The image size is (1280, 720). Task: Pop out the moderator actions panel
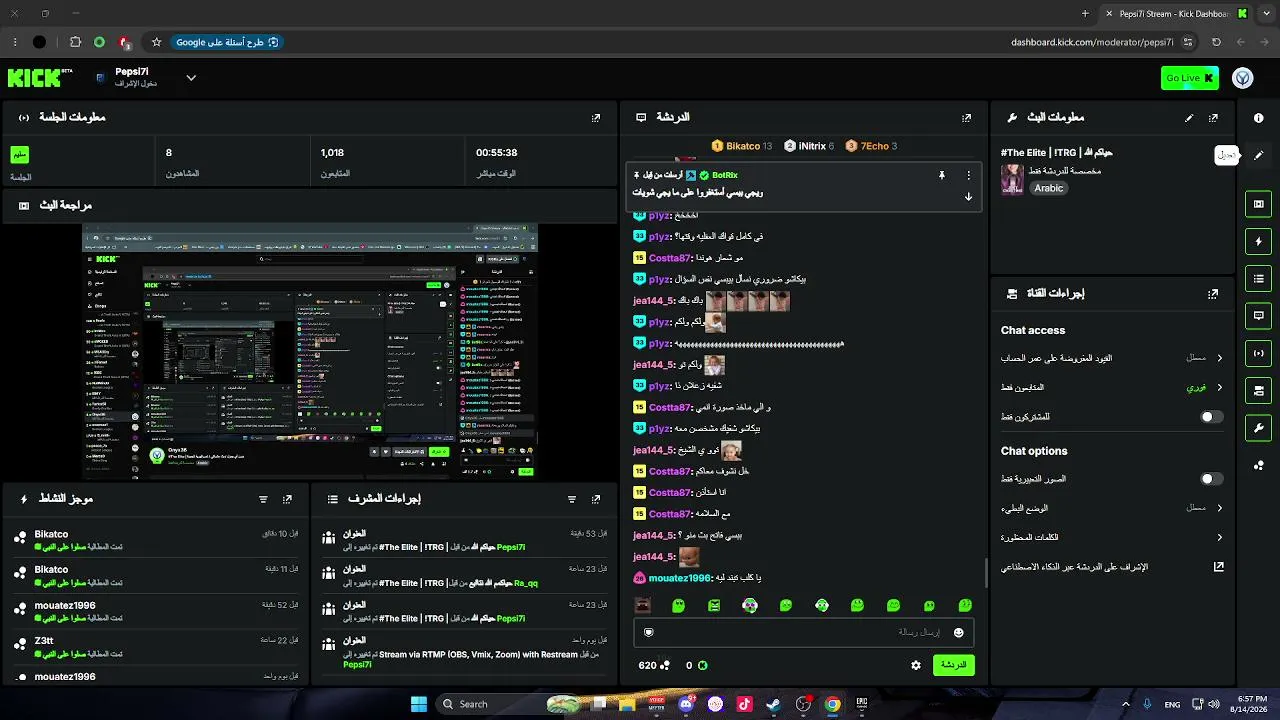pos(596,499)
